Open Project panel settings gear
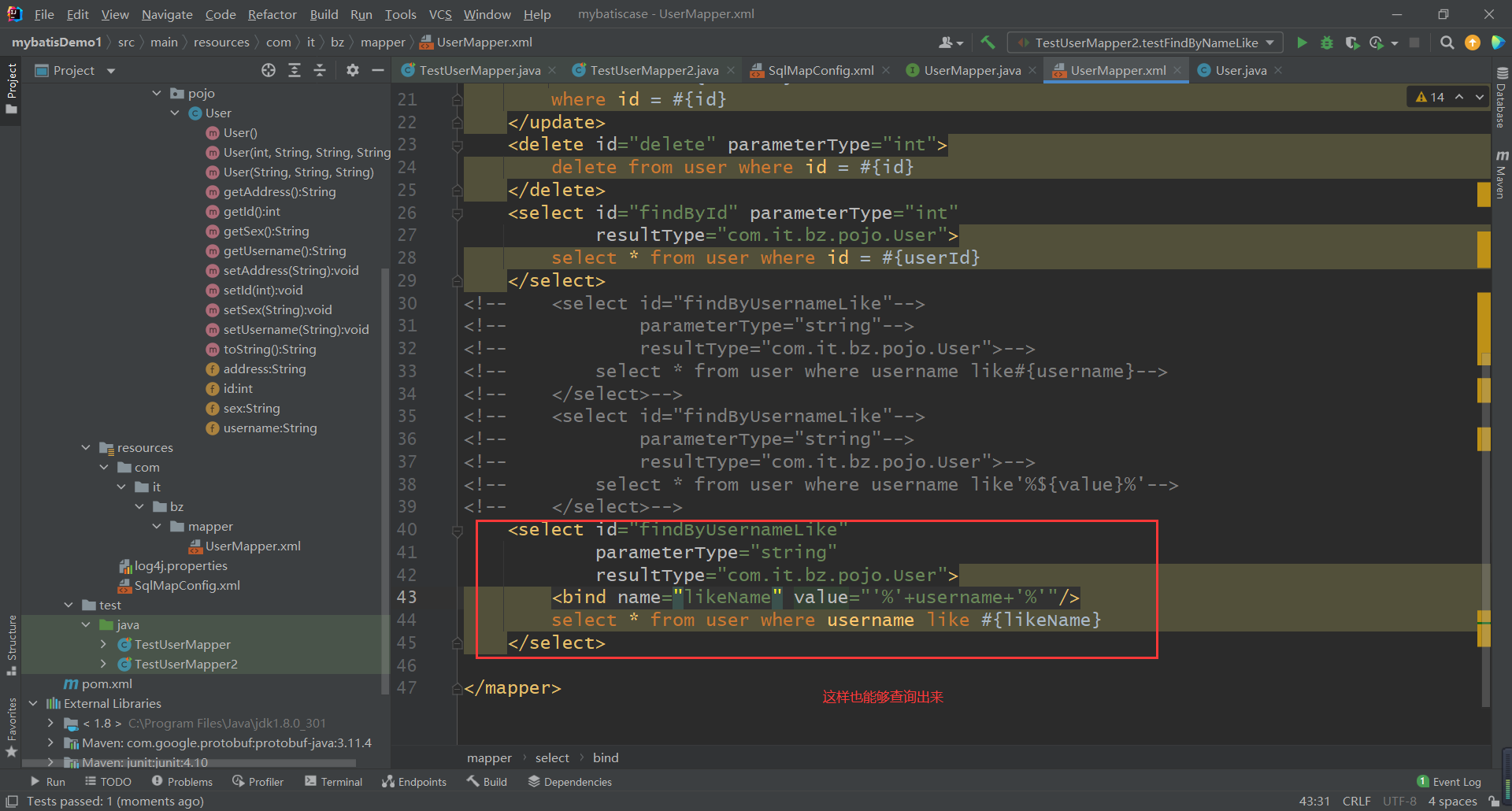This screenshot has height=811, width=1512. pos(353,71)
